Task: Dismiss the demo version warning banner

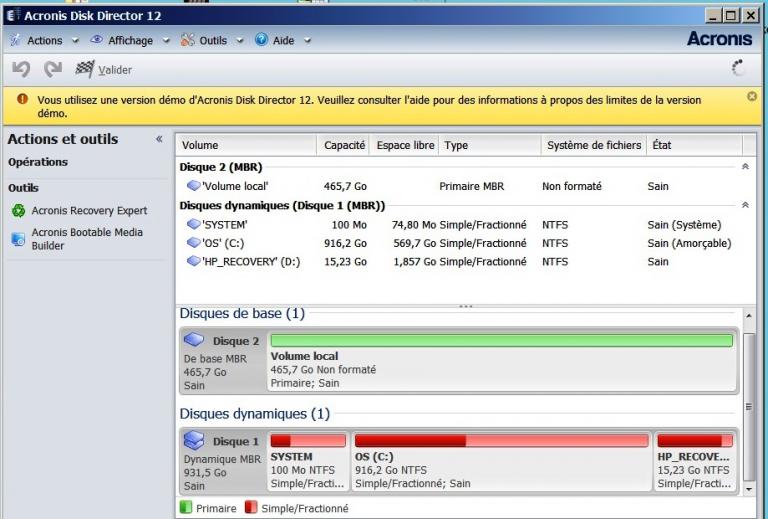Action: pos(752,96)
